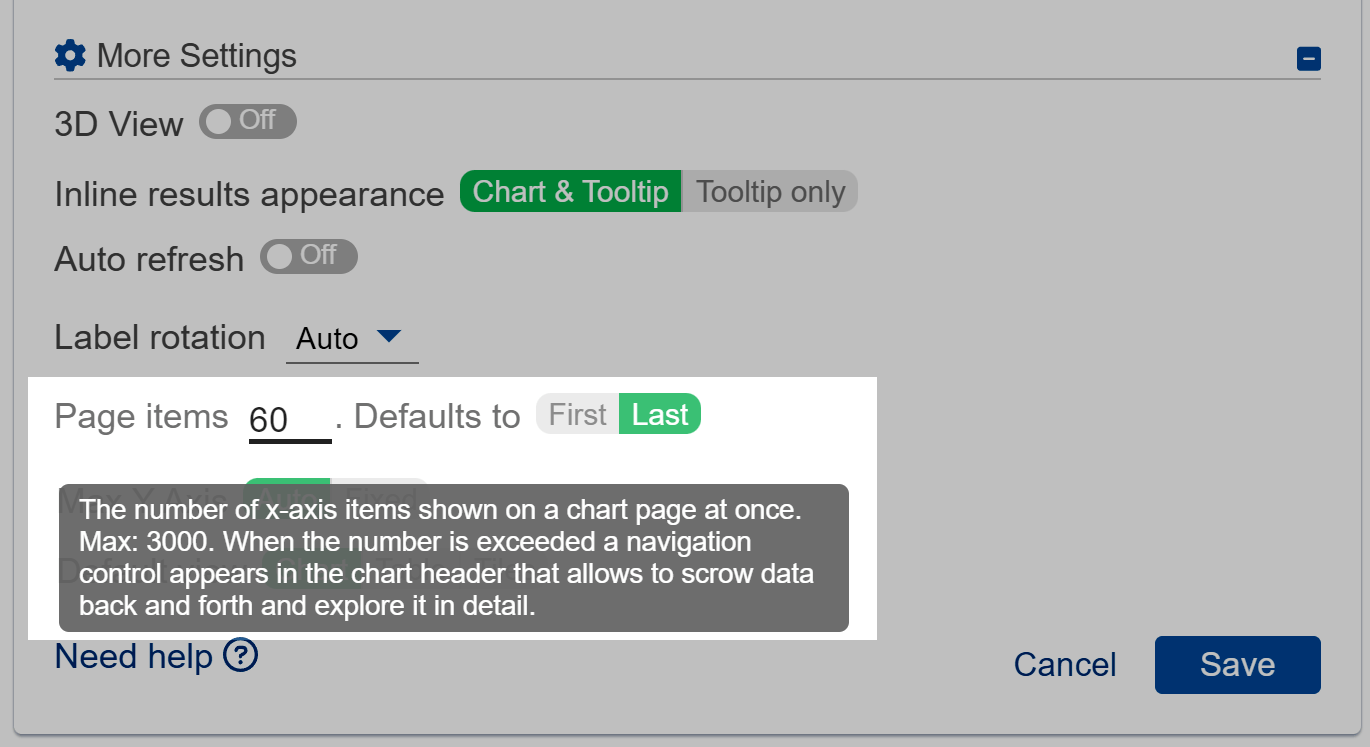Click the More Settings gear icon
1370x747 pixels.
pos(68,55)
